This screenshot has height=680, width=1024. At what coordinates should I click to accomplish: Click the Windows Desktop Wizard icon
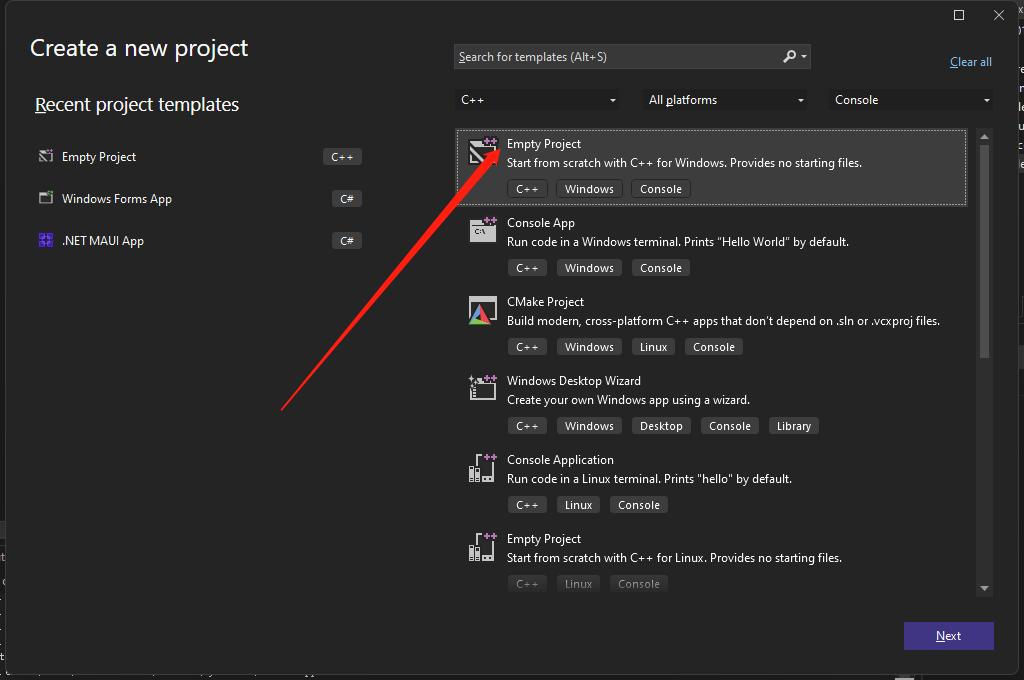[x=483, y=389]
